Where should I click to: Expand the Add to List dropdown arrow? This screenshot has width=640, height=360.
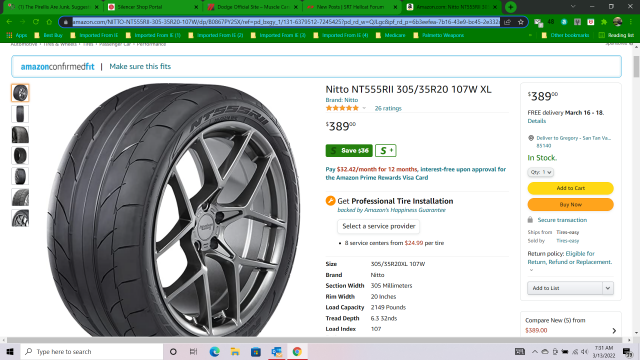608,288
